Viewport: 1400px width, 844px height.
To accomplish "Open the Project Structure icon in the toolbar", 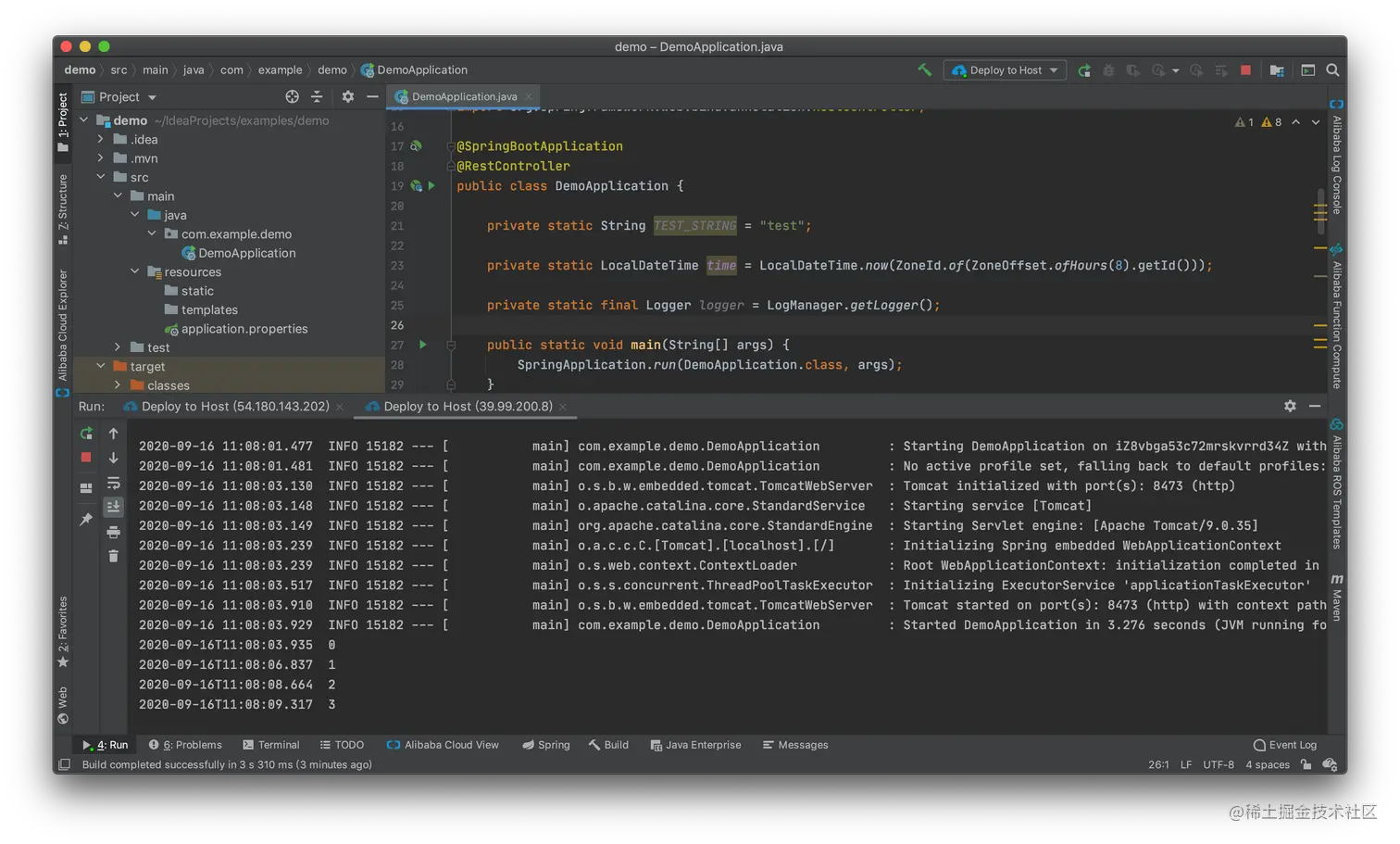I will (1277, 70).
